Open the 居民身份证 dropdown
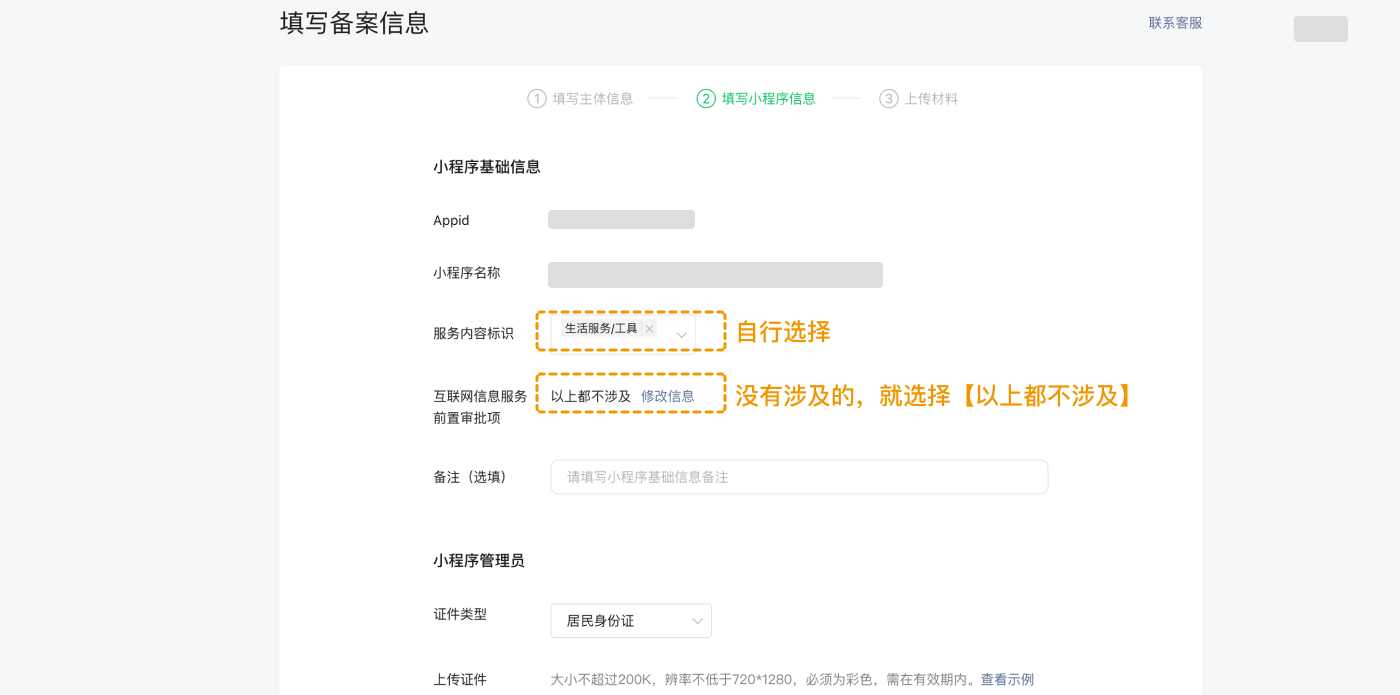 click(x=631, y=621)
